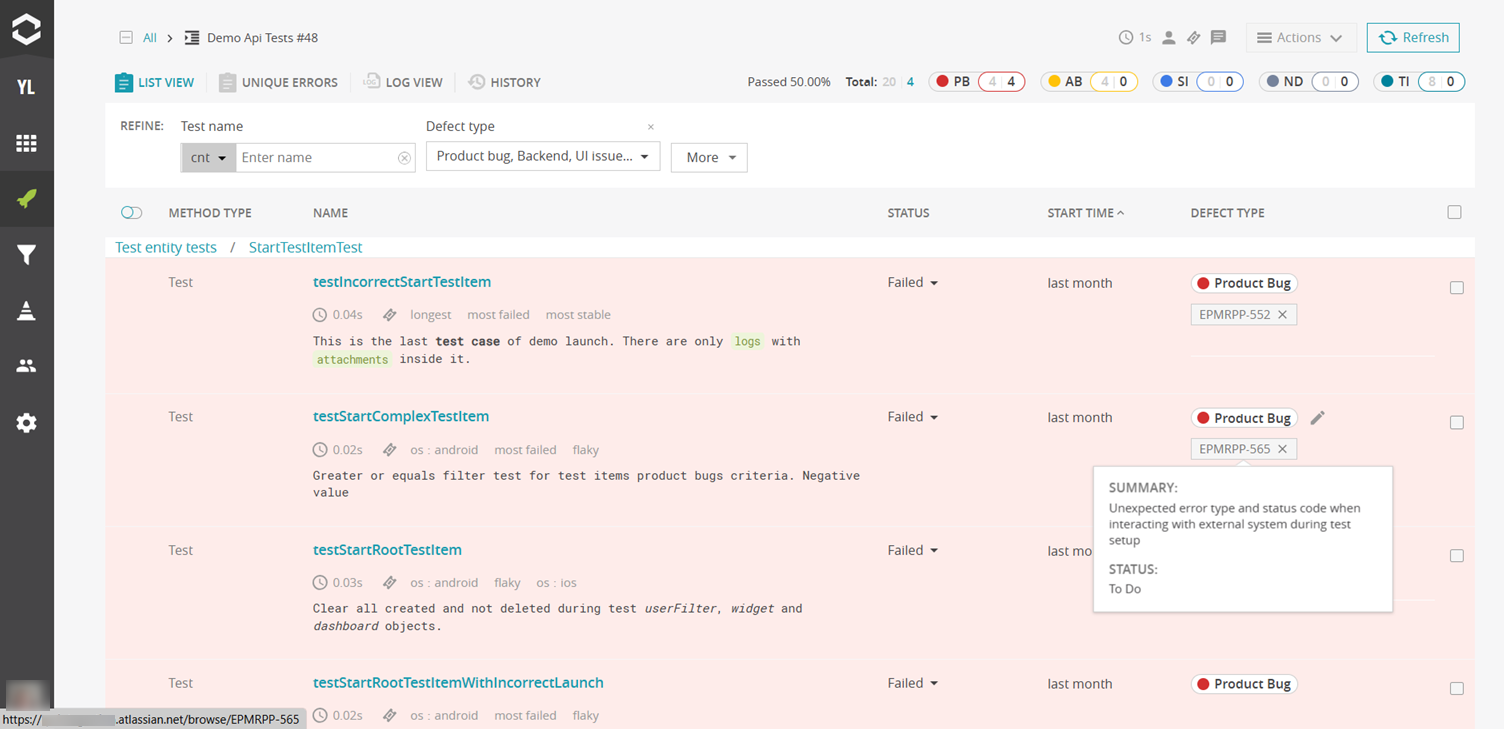Go to All launches via breadcrumb
Viewport: 1504px width, 729px height.
pyautogui.click(x=150, y=38)
